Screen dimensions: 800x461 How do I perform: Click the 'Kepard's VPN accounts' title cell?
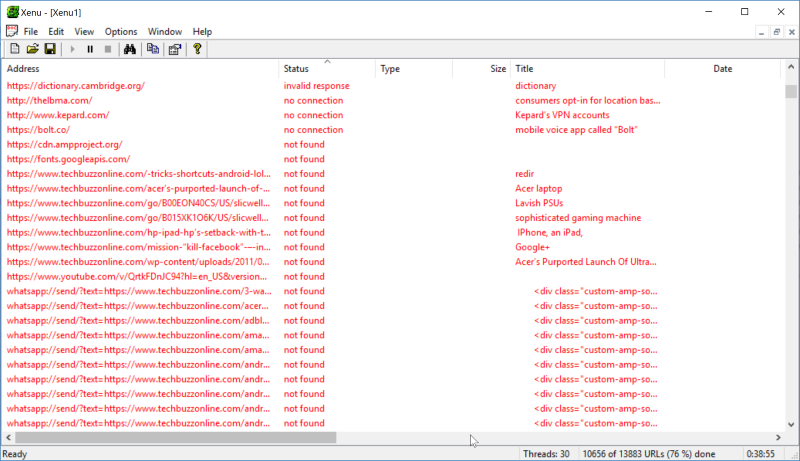click(562, 115)
